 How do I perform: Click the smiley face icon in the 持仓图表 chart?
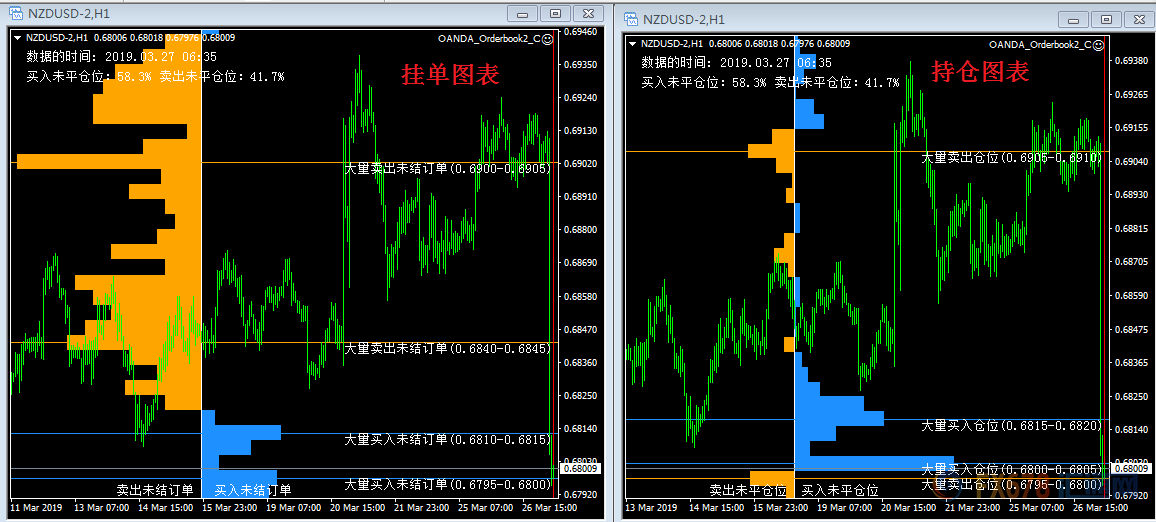[x=1098, y=46]
